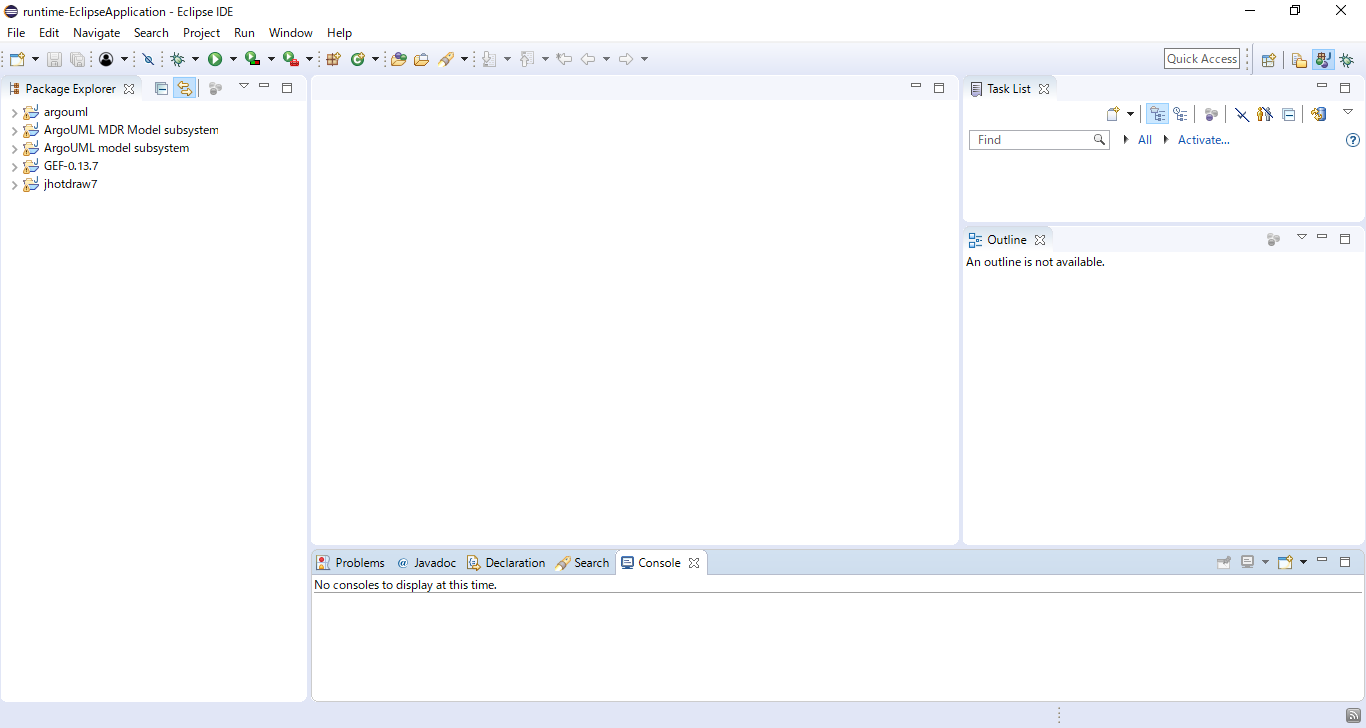Screen dimensions: 1366x728
Task: Click the Search flashlight toolbar icon
Action: pyautogui.click(x=446, y=59)
